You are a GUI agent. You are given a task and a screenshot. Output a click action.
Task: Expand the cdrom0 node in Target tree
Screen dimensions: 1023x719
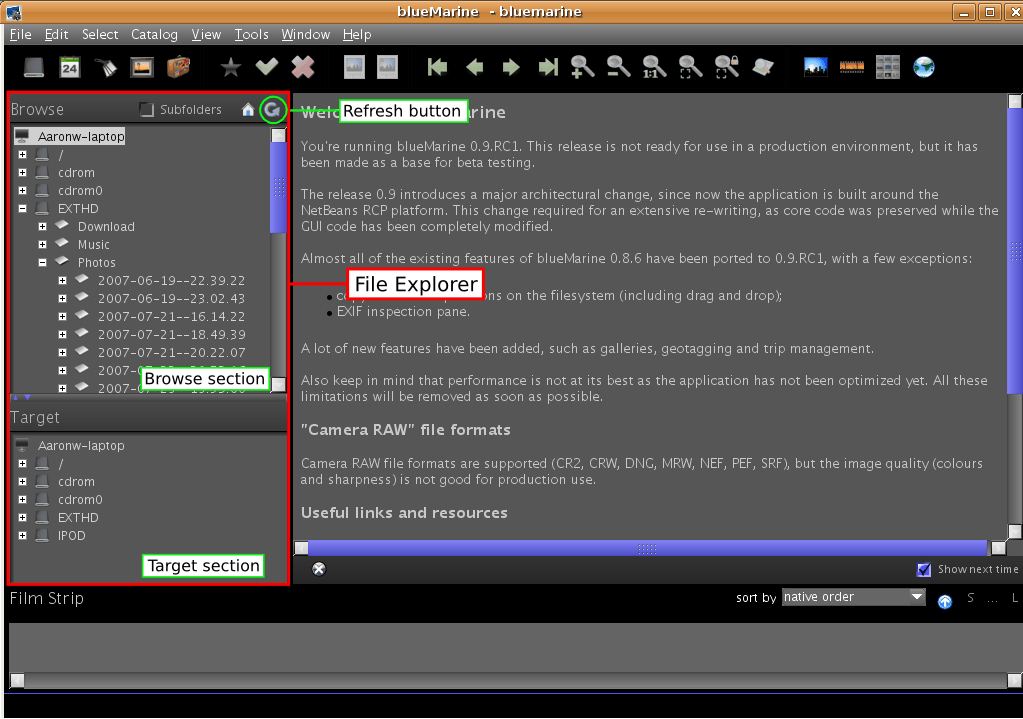[x=23, y=500]
